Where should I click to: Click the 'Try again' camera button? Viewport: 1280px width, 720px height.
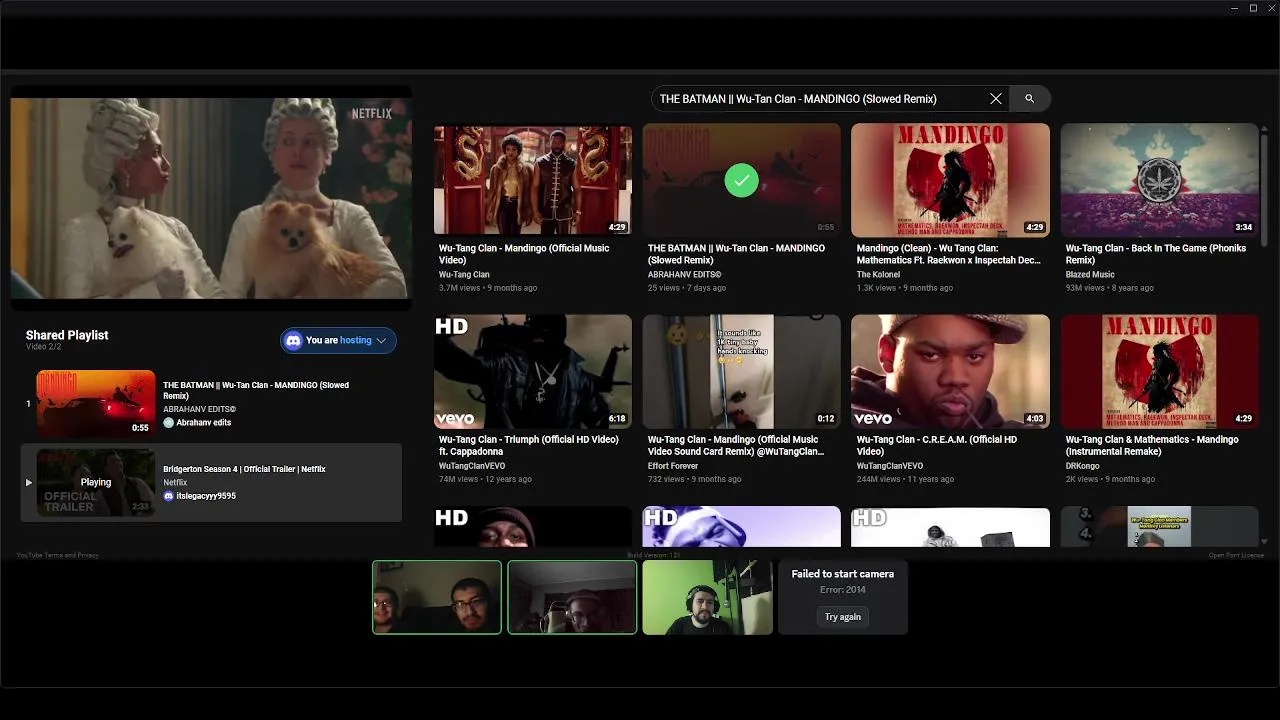[843, 617]
